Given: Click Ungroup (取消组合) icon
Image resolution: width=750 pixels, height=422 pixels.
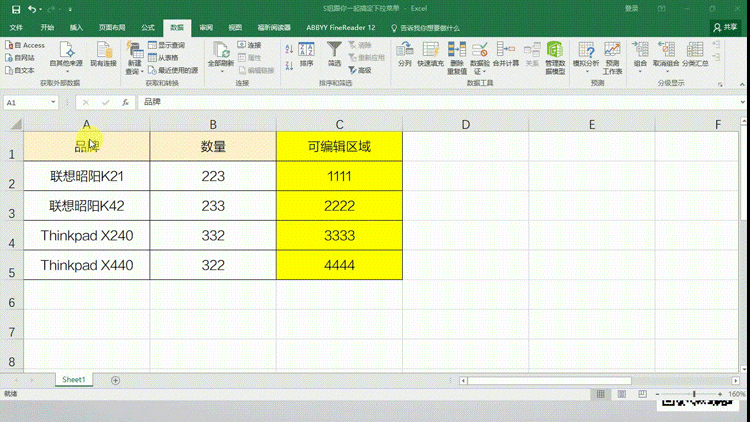Looking at the screenshot, I should (666, 50).
